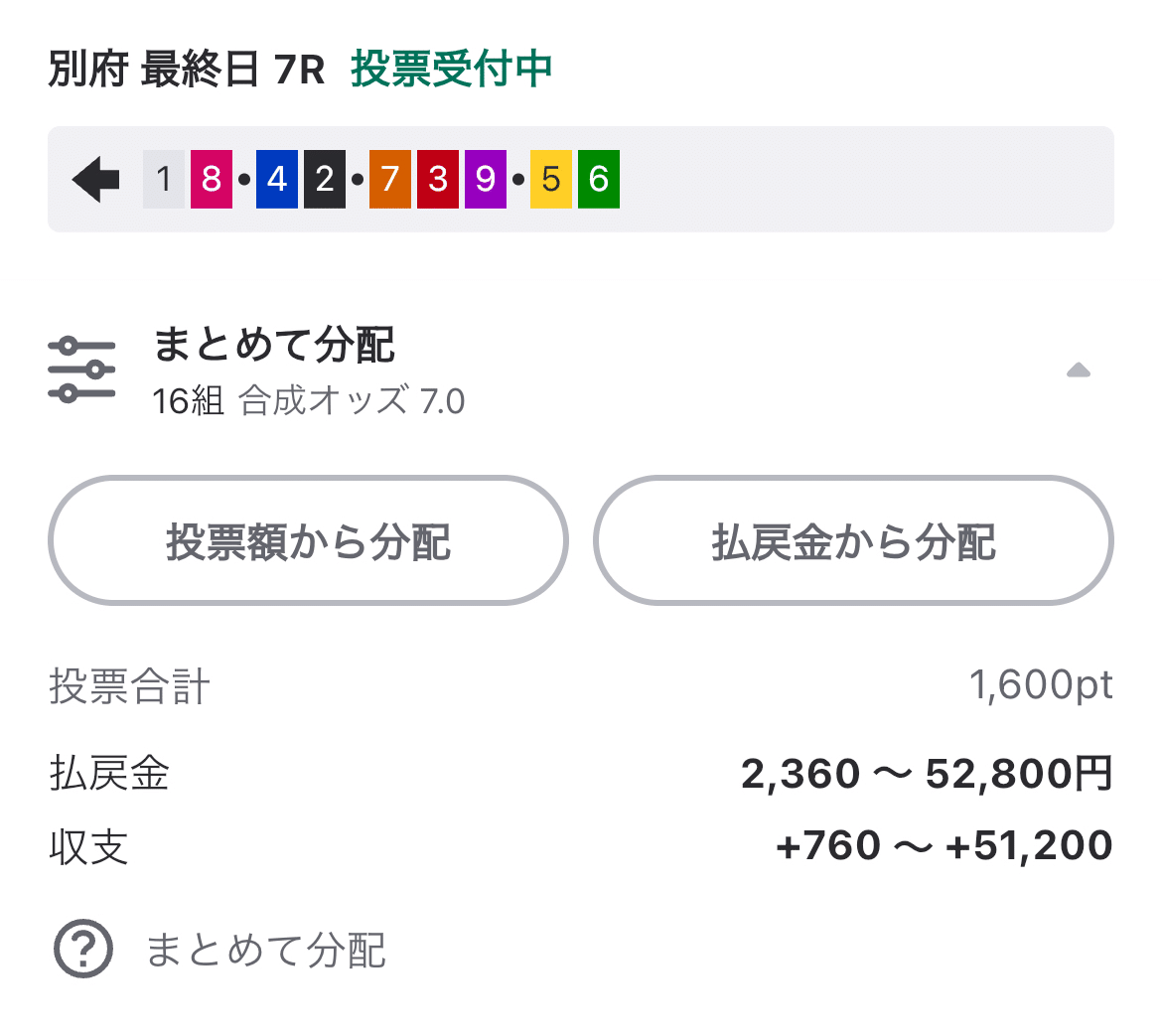
Task: Select the pink number 8 racer
Action: tap(211, 179)
